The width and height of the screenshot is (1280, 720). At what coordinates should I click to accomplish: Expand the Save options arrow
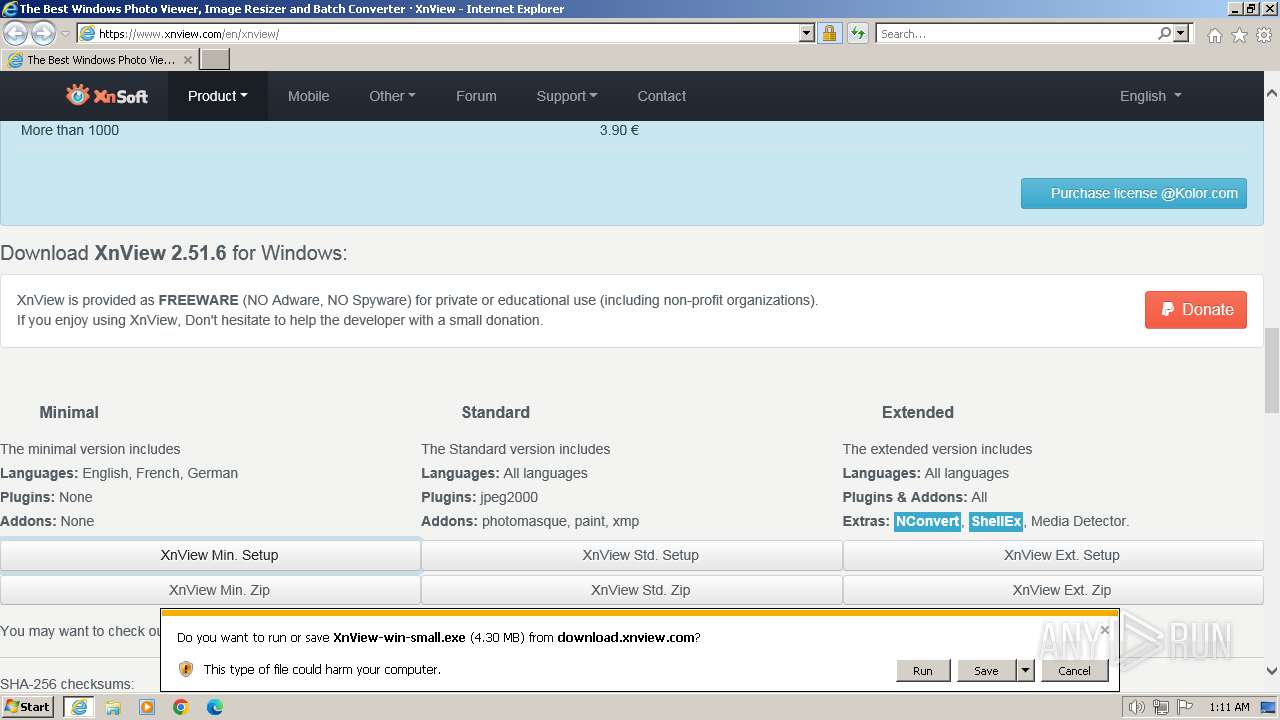[x=1025, y=670]
